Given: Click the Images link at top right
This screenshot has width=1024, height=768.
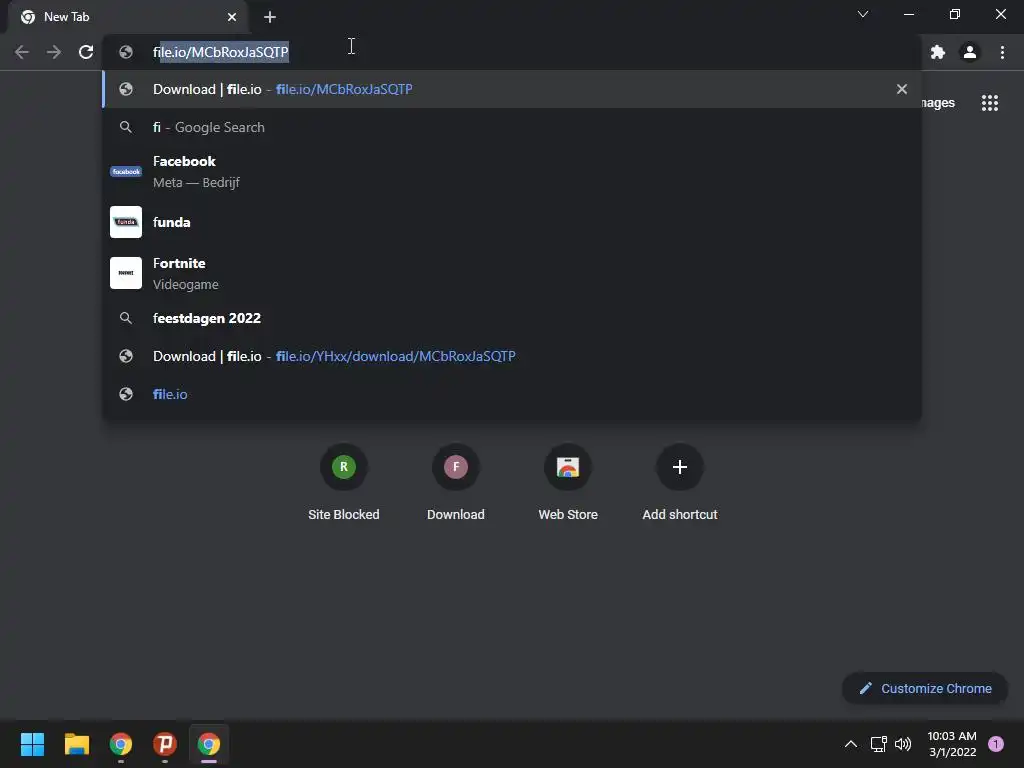Looking at the screenshot, I should pos(938,103).
